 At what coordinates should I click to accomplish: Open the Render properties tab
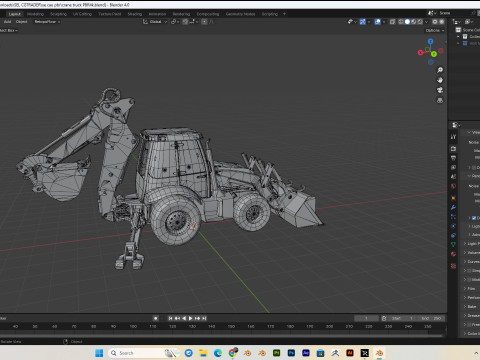pos(453,149)
